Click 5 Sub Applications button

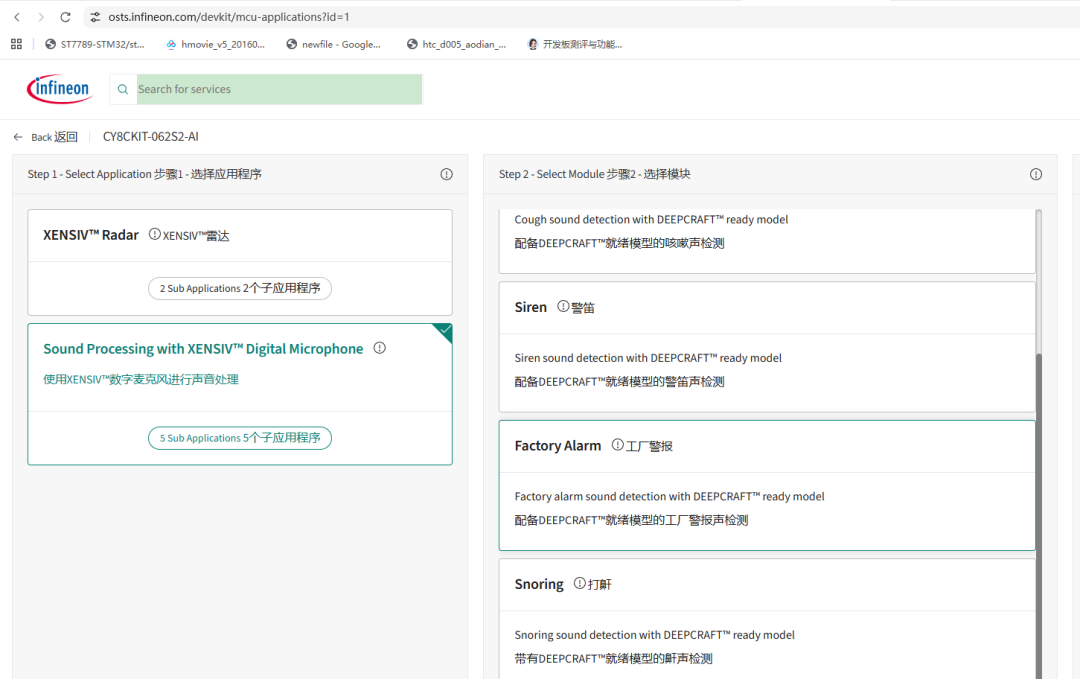tap(240, 438)
